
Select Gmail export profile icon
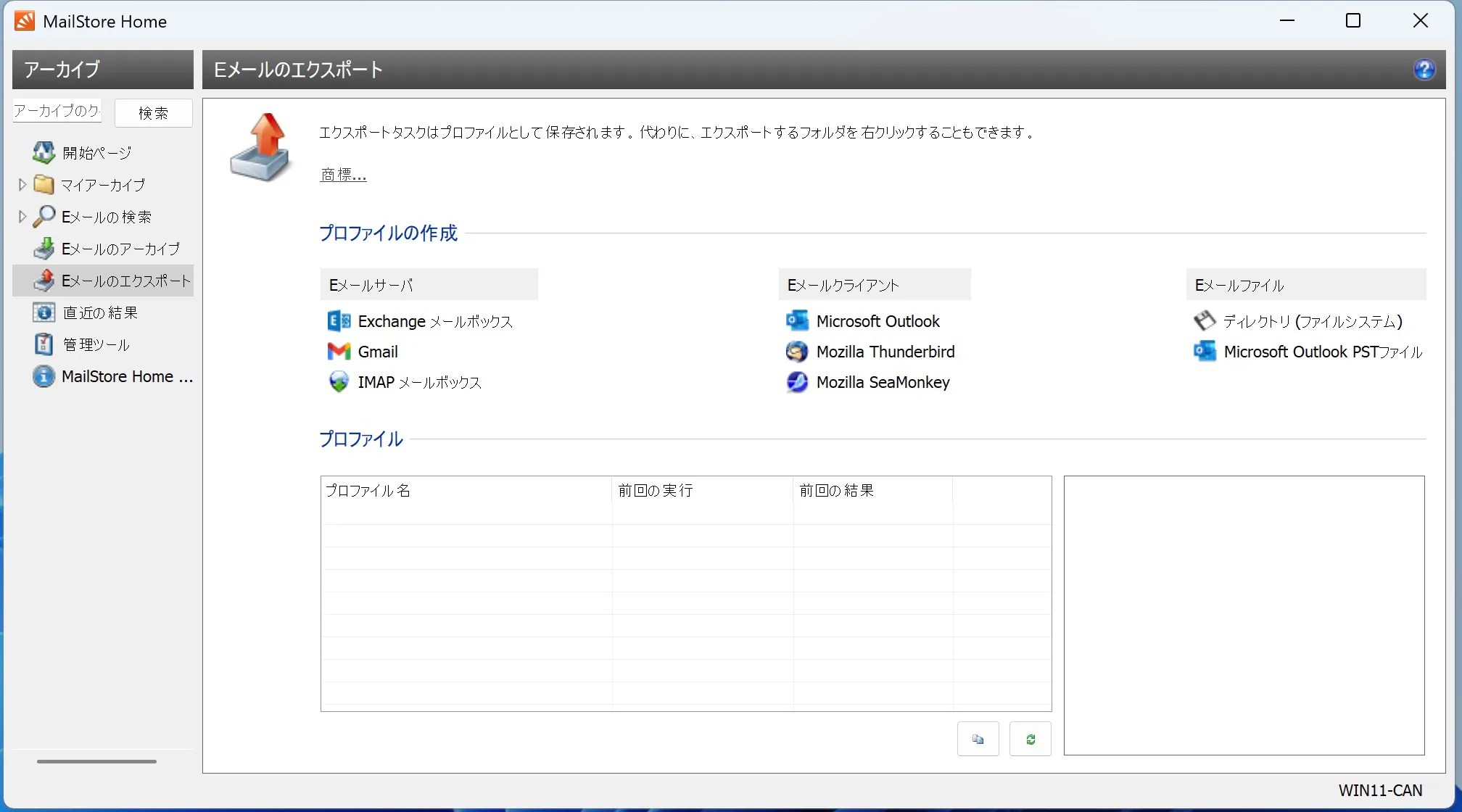(x=339, y=352)
